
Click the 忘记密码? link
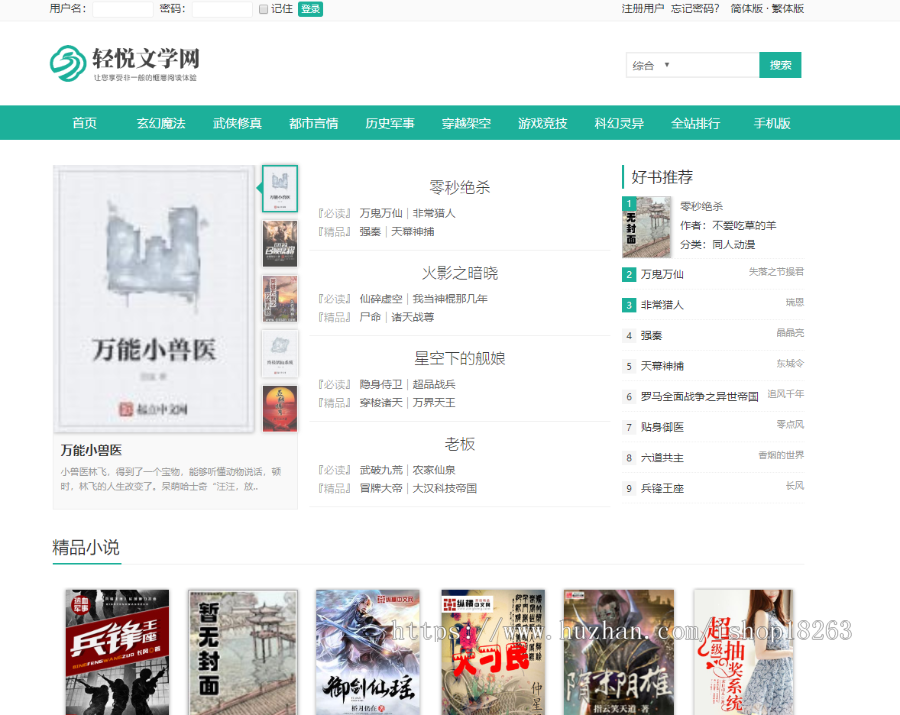(x=695, y=9)
